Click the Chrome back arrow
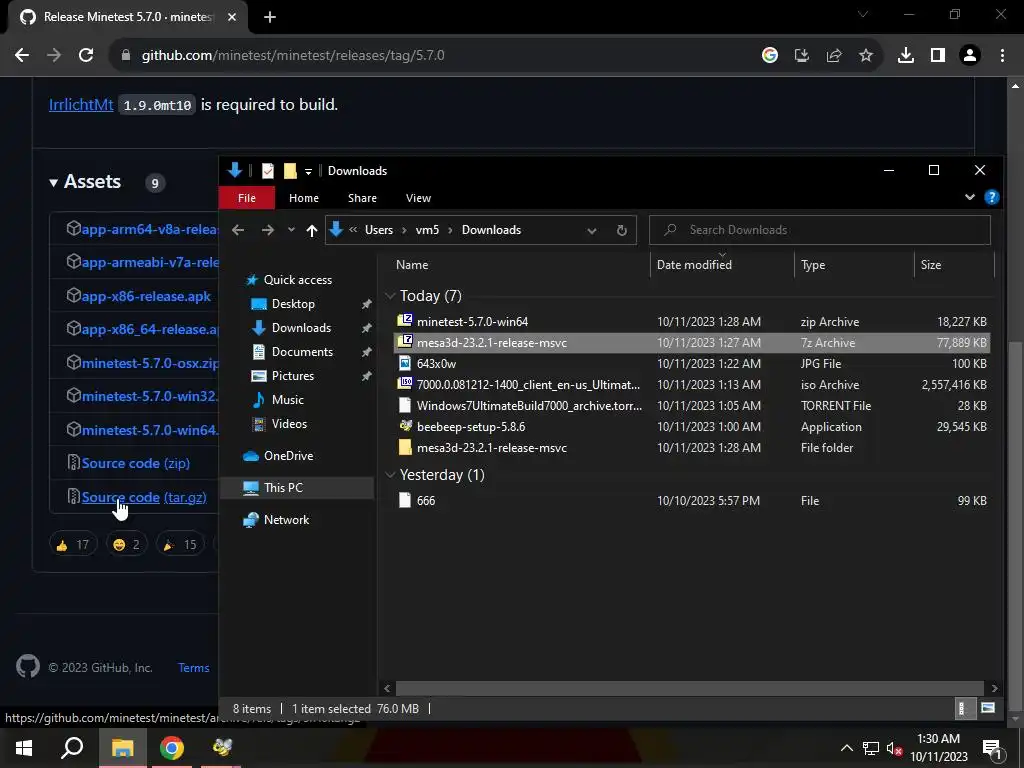 click(22, 56)
